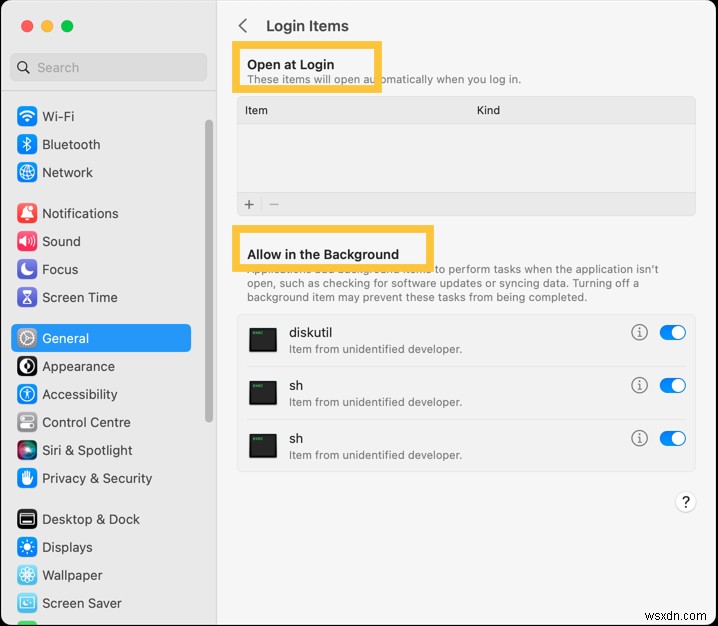Open Focus settings

(101, 269)
